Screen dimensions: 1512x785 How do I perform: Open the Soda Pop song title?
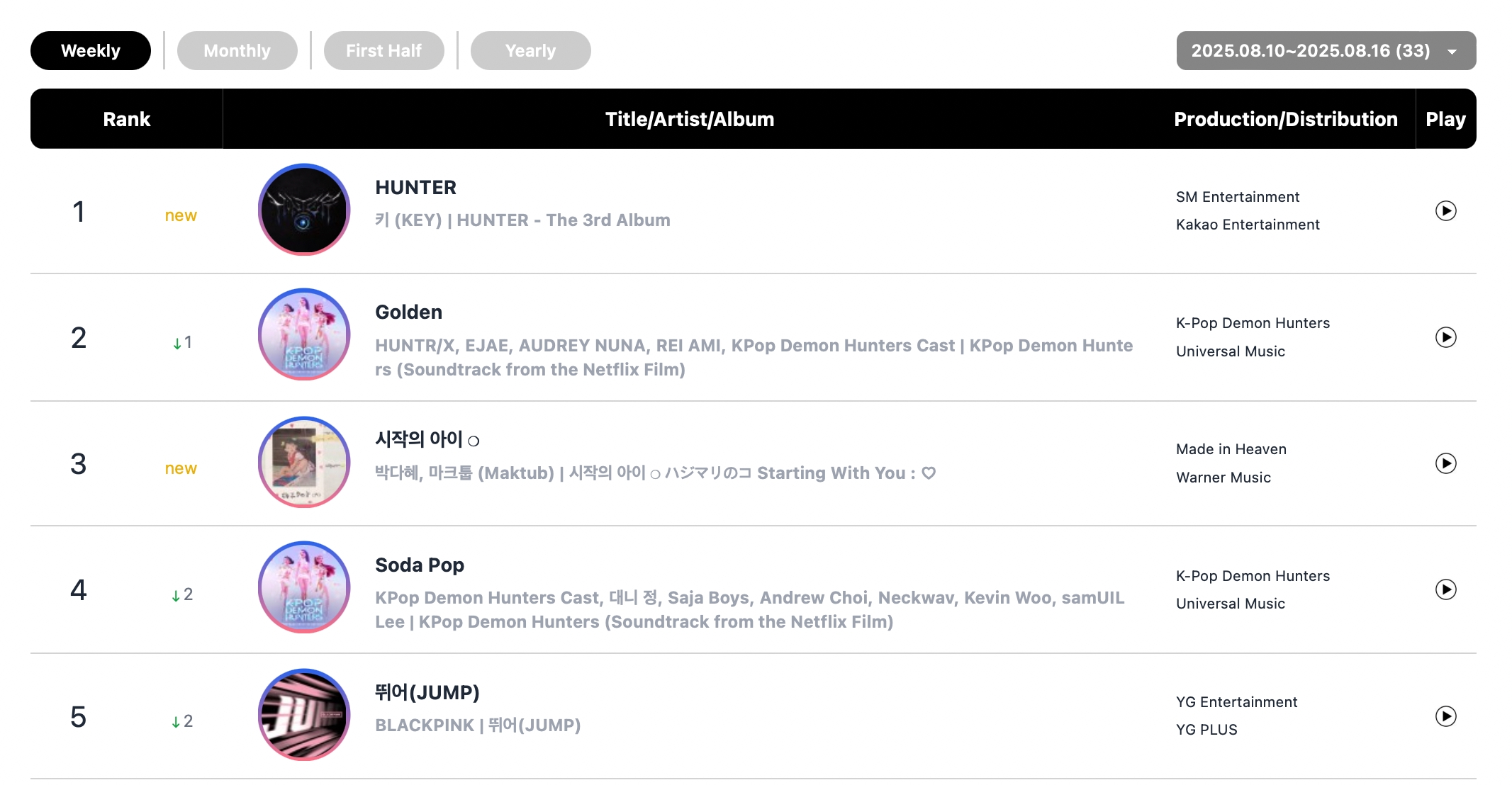pyautogui.click(x=420, y=565)
